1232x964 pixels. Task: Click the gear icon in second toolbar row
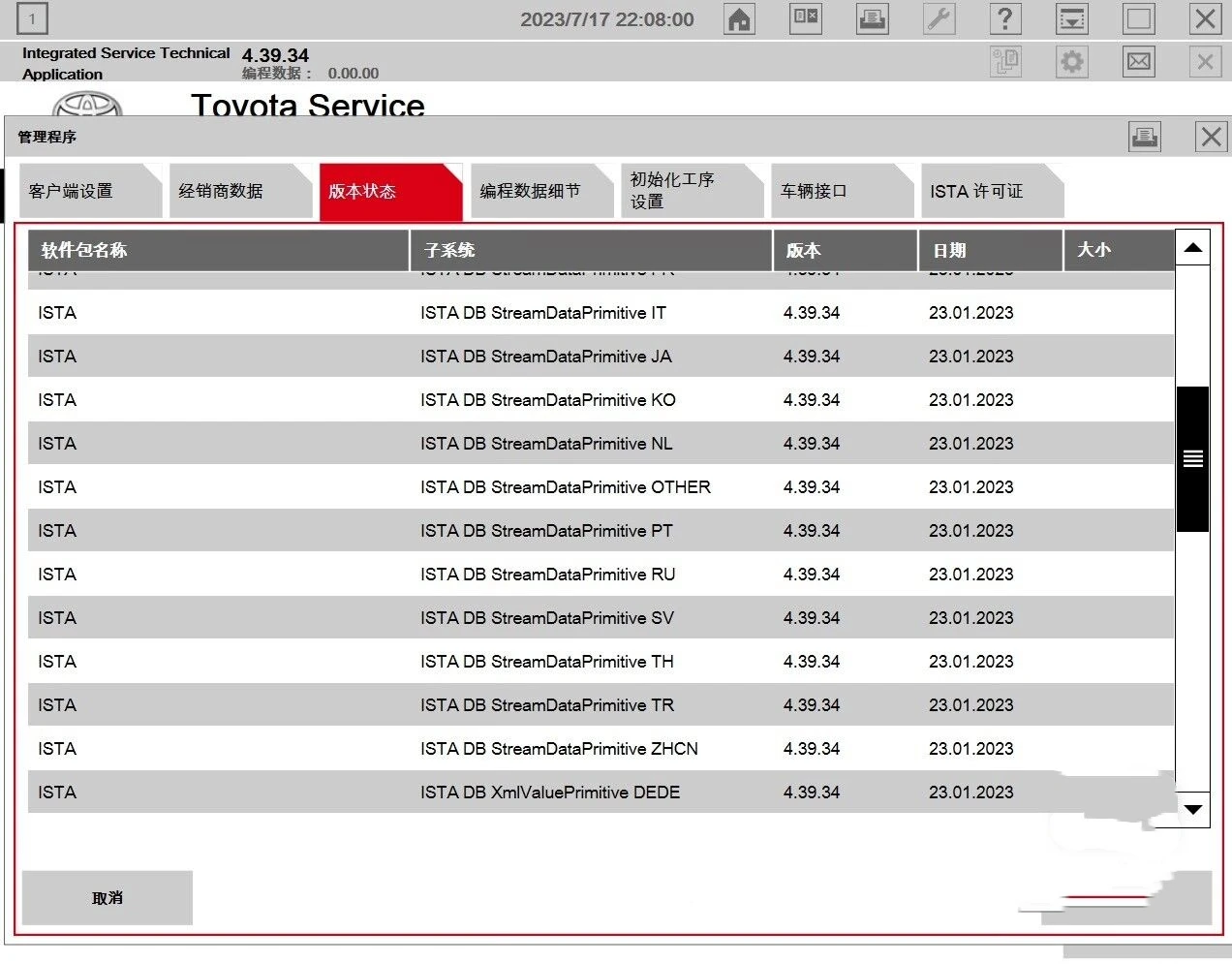1072,62
